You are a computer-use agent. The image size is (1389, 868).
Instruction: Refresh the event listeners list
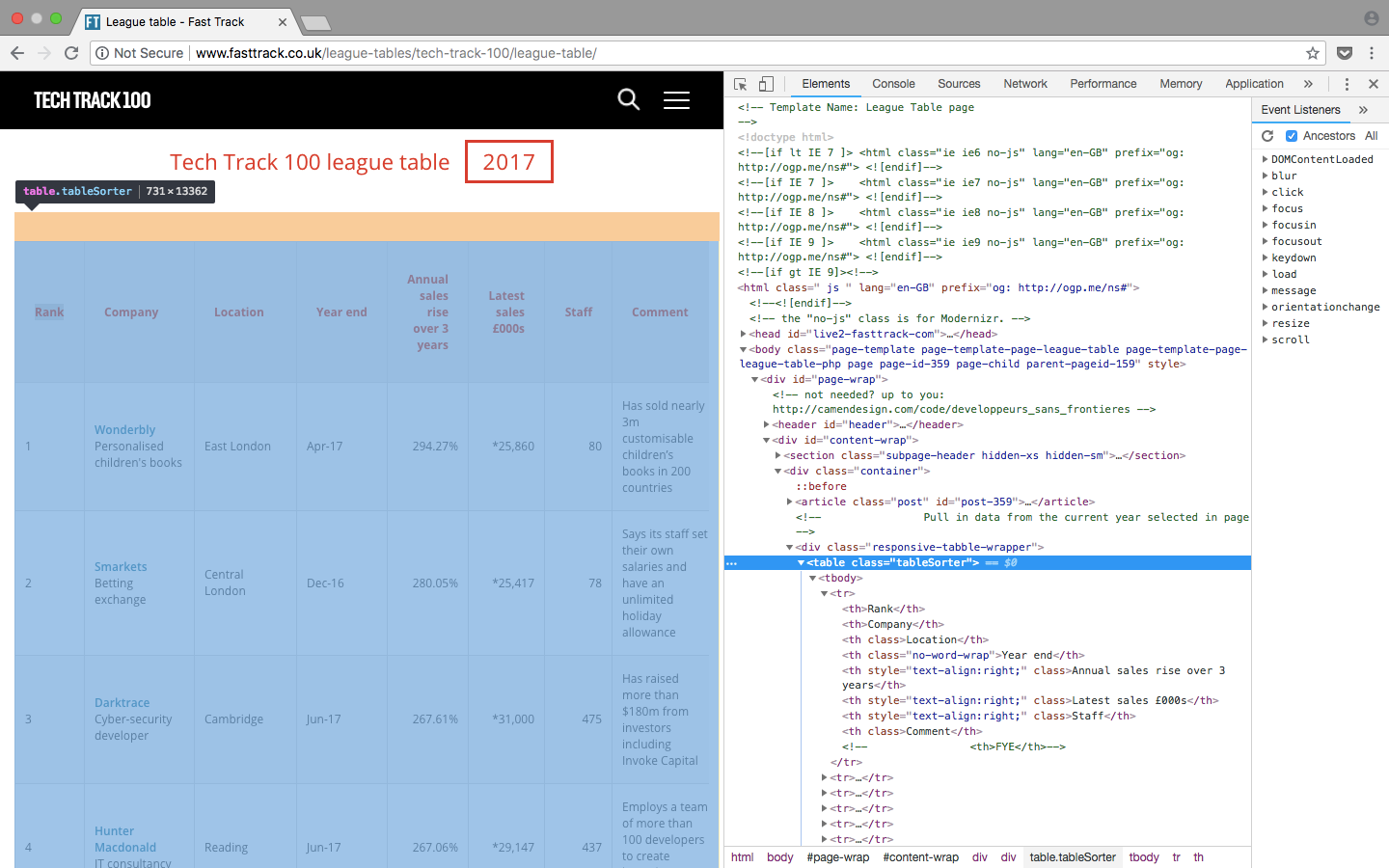(x=1267, y=136)
